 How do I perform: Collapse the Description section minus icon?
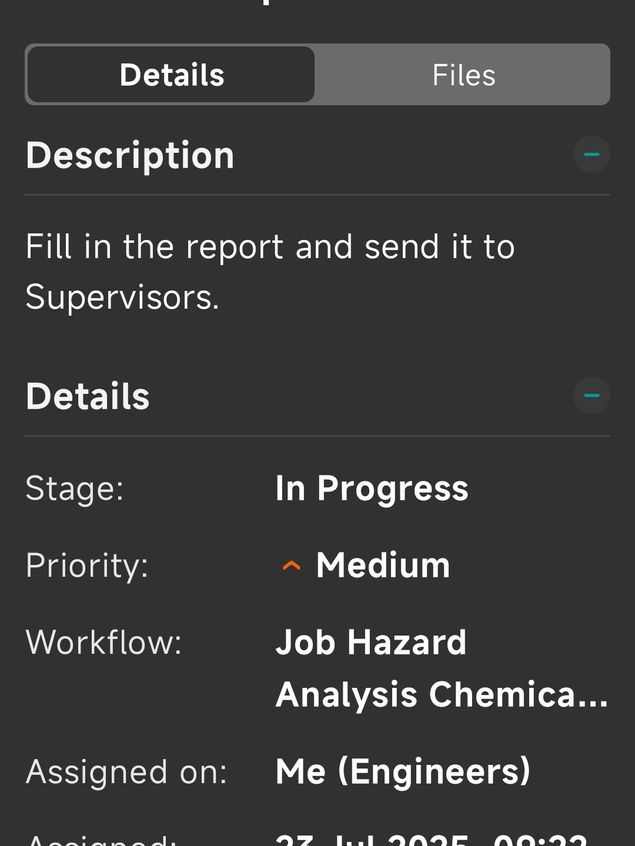[x=591, y=155]
